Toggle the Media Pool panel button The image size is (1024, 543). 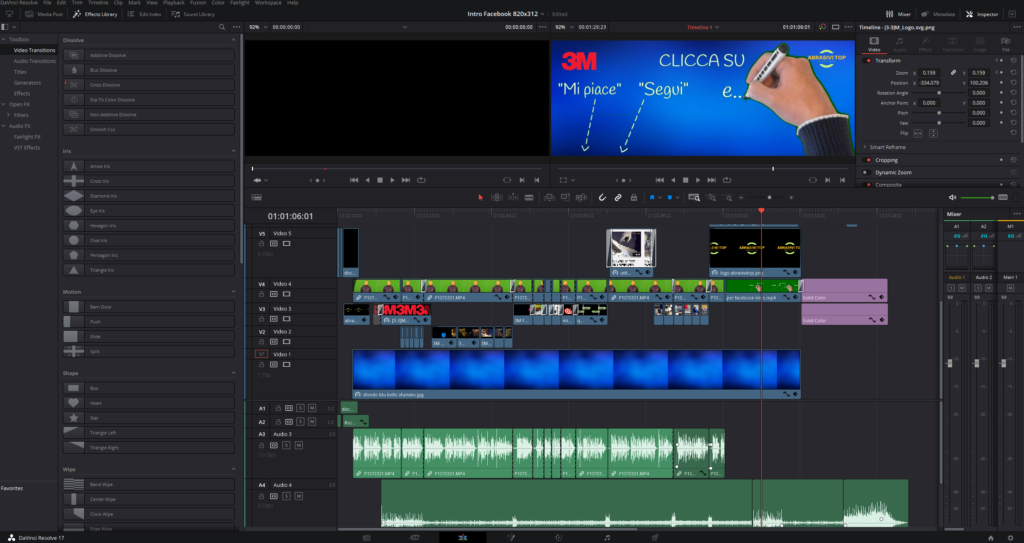44,14
